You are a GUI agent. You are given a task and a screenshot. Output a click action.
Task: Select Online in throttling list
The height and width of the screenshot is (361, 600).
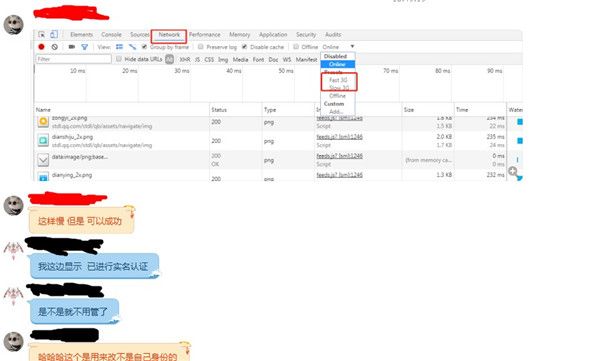(338, 64)
